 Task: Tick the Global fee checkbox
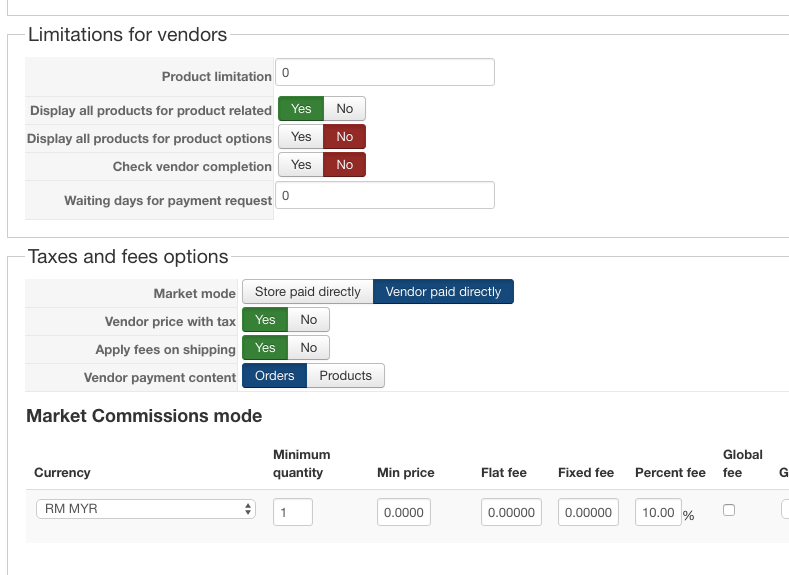pos(729,510)
